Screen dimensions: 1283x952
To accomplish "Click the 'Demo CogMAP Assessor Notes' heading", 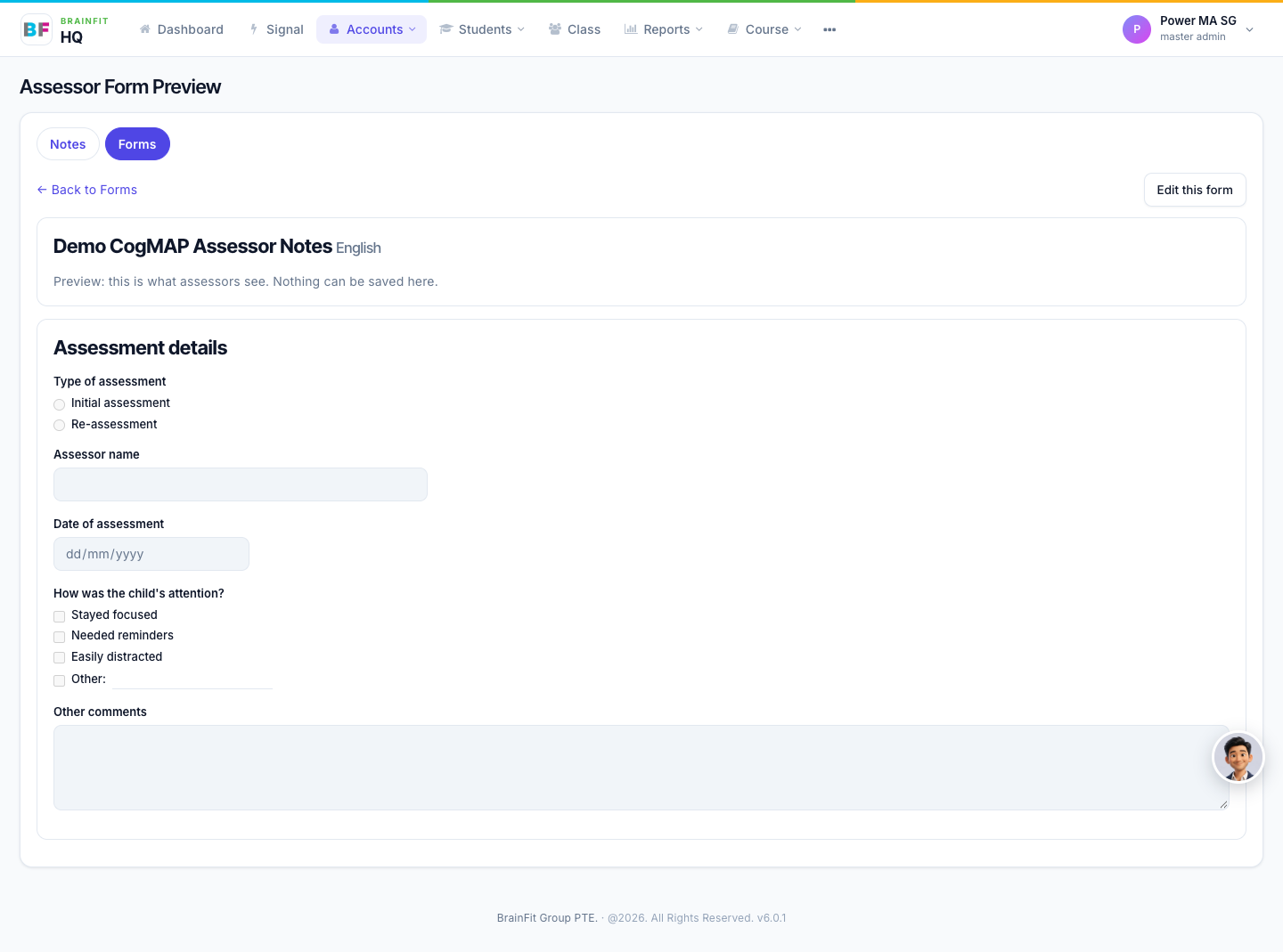I will 192,246.
